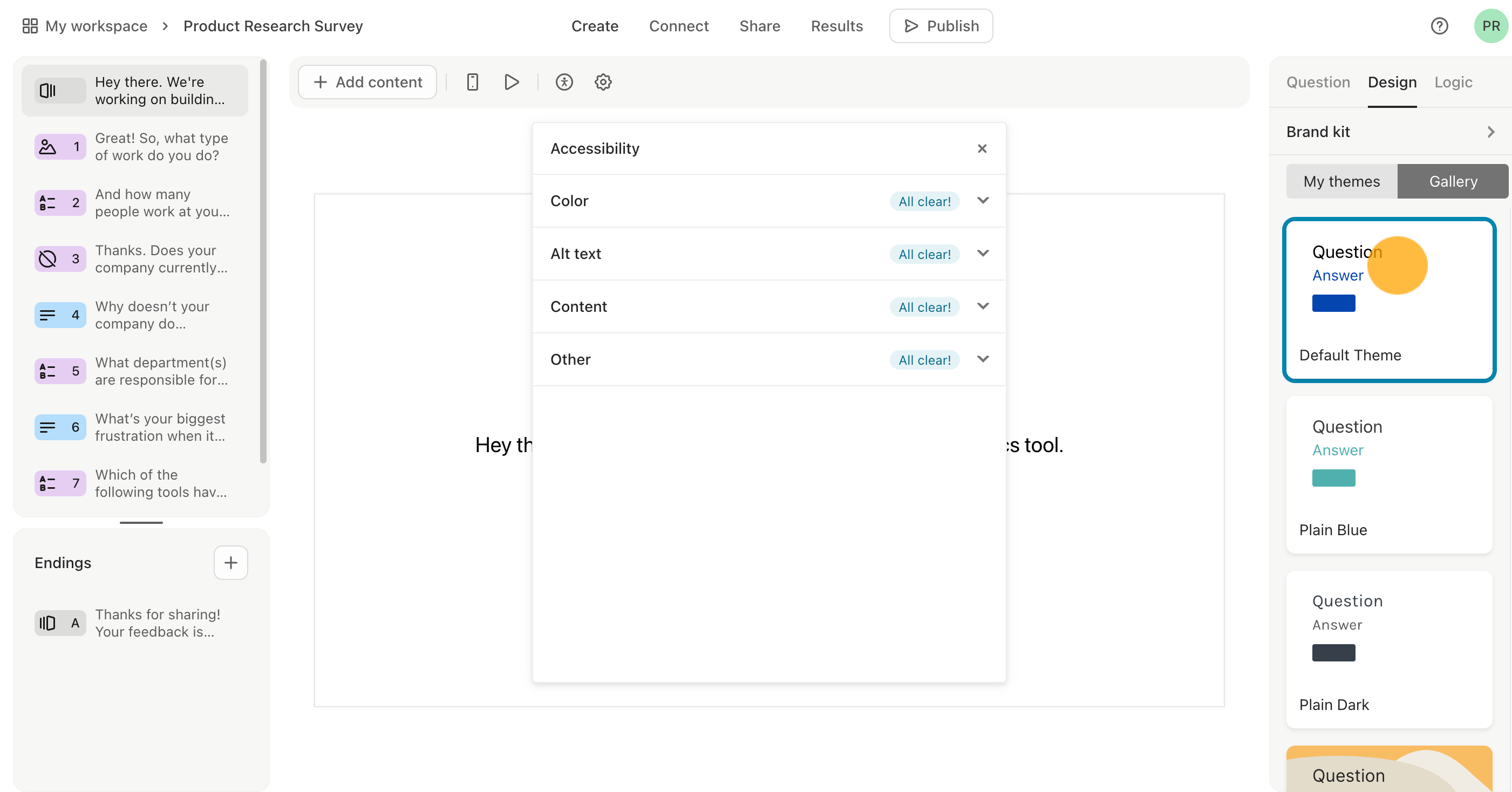Viewport: 1512px width, 792px height.
Task: Select 'Great! So, what type of work' question
Action: (161, 147)
